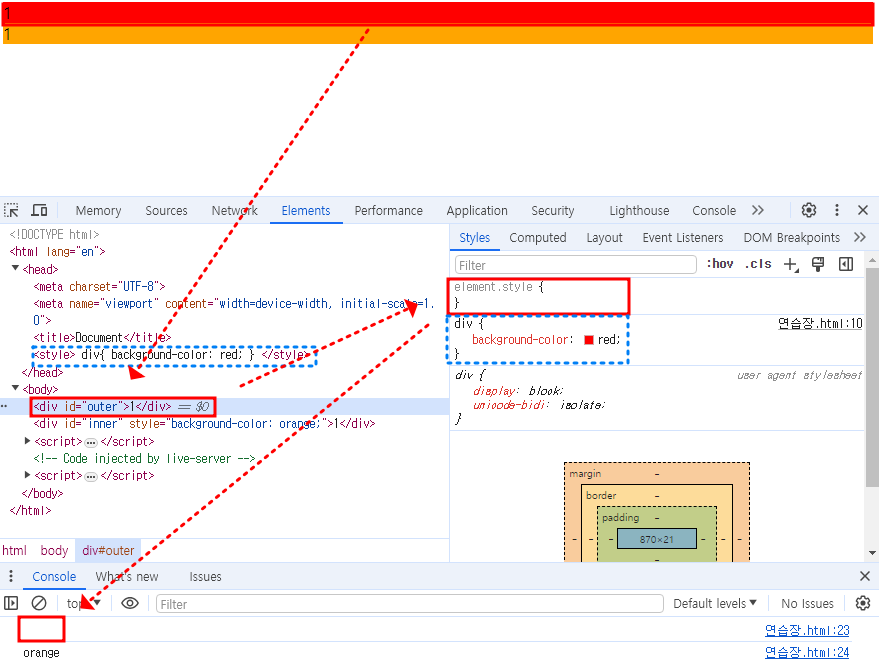
Task: Toggle computed styles sidebar icon
Action: click(x=846, y=264)
